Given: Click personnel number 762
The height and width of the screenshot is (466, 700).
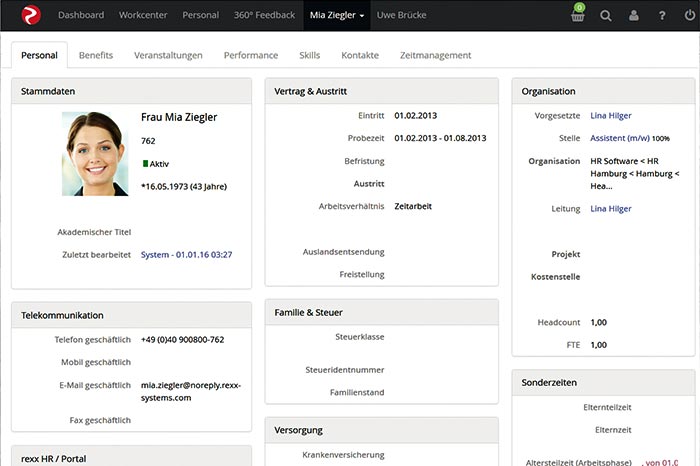Looking at the screenshot, I should (148, 141).
